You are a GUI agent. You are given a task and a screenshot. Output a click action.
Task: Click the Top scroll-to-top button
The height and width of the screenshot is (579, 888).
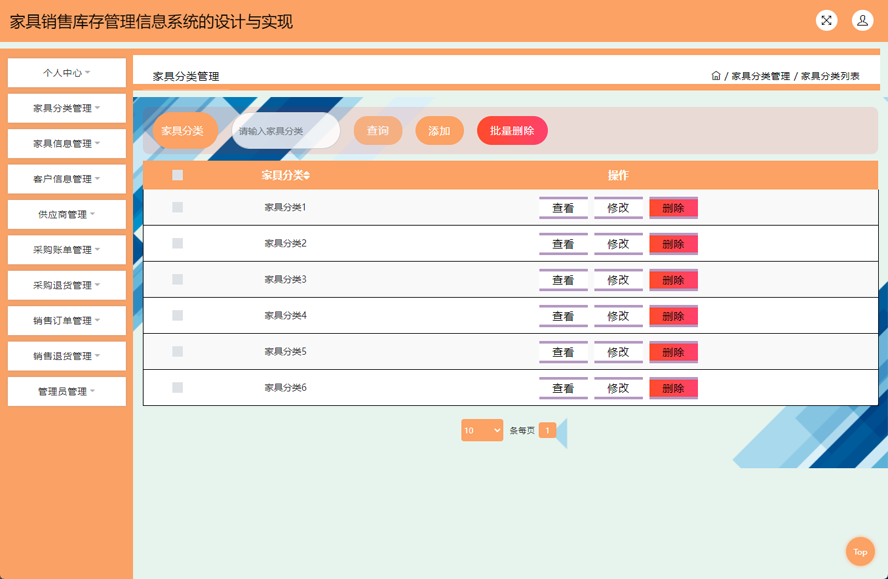pyautogui.click(x=860, y=551)
